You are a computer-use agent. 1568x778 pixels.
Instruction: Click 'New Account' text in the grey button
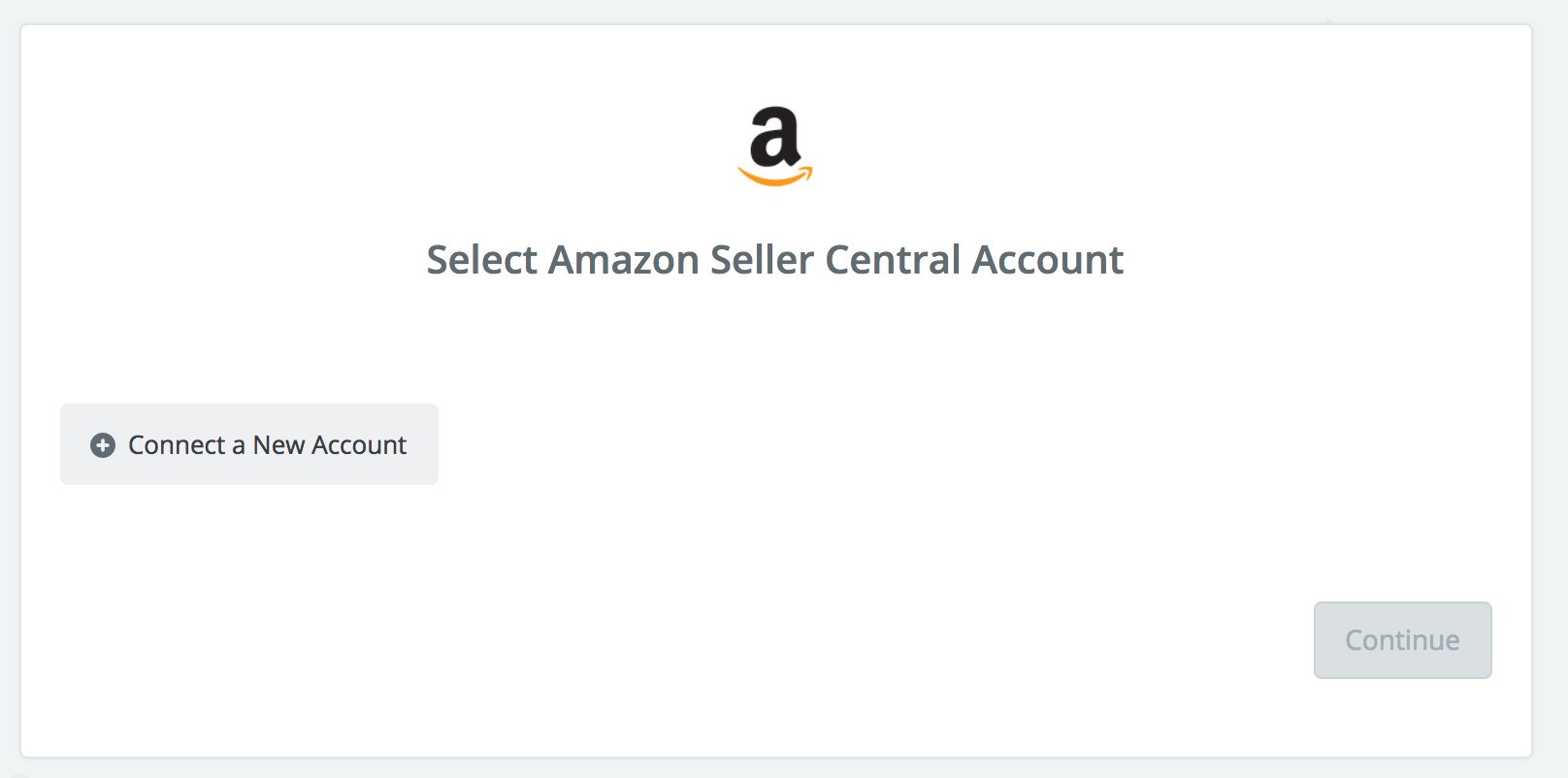[x=330, y=445]
